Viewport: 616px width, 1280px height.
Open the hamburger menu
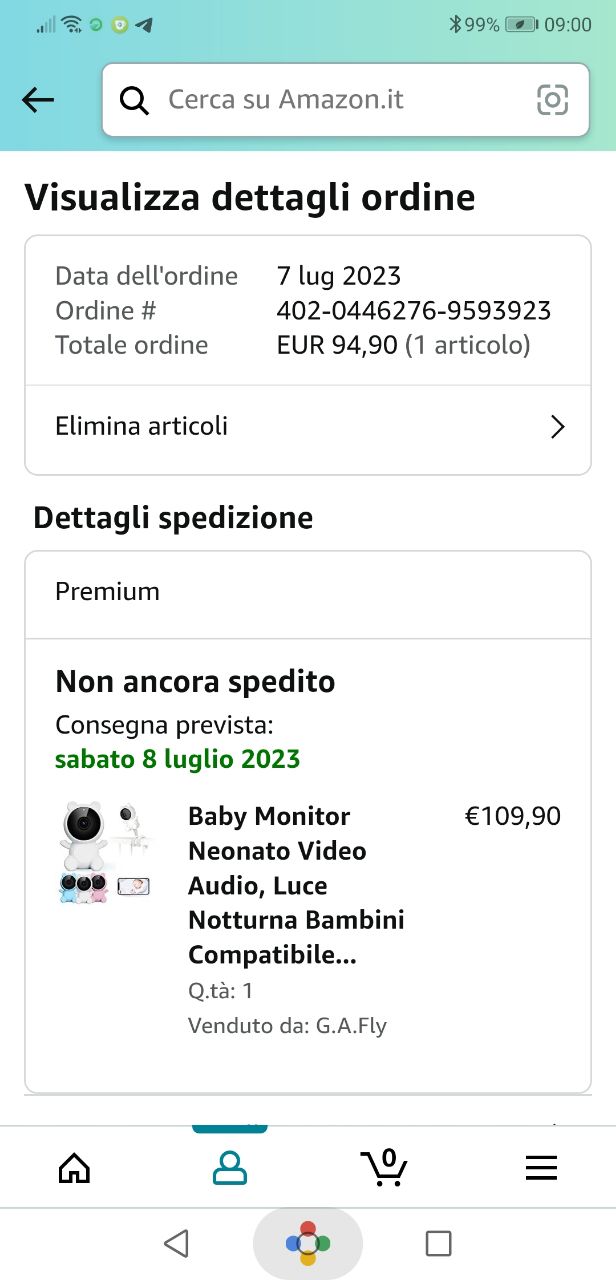[x=541, y=1167]
